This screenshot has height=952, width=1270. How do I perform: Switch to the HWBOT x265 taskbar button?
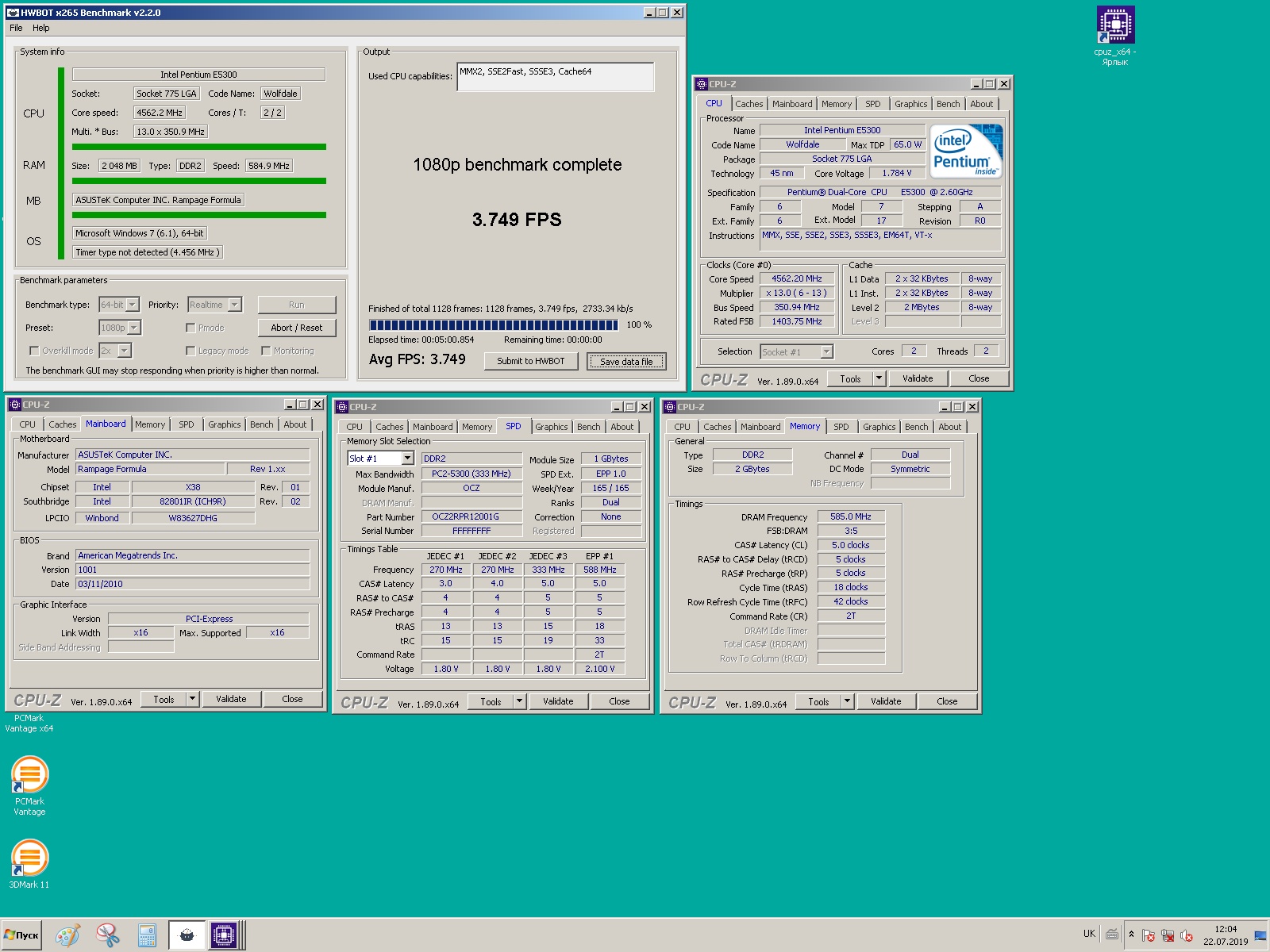[x=187, y=935]
